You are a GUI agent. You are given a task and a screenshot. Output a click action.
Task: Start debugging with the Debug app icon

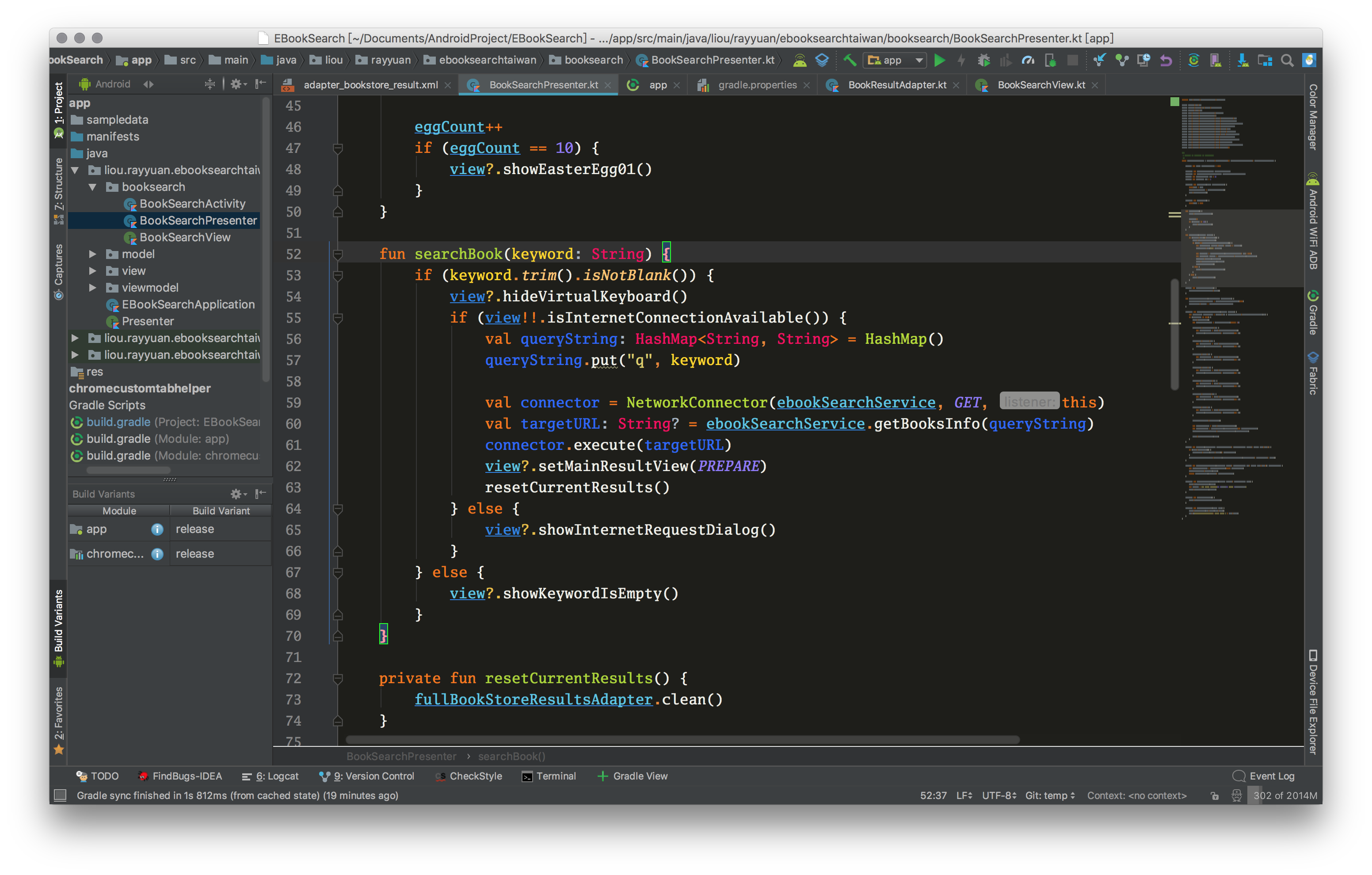tap(984, 61)
